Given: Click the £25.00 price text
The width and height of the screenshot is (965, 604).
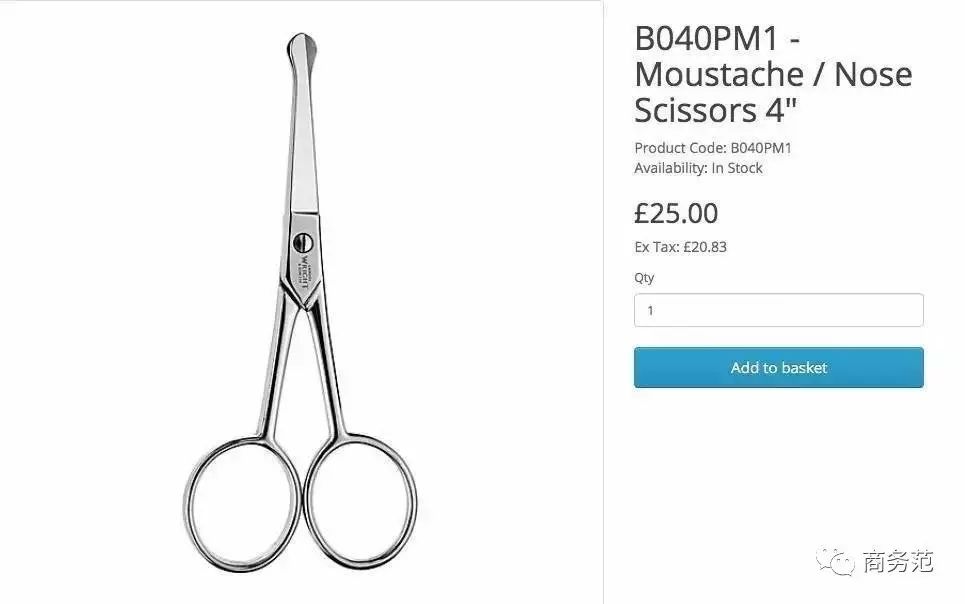Looking at the screenshot, I should tap(676, 214).
